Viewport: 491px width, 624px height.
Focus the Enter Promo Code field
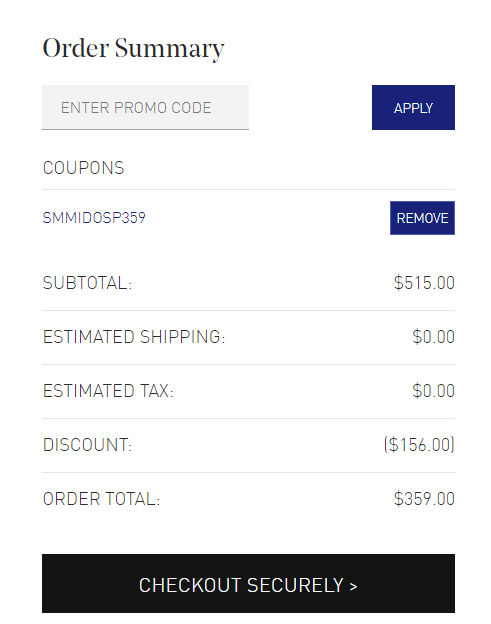(145, 107)
